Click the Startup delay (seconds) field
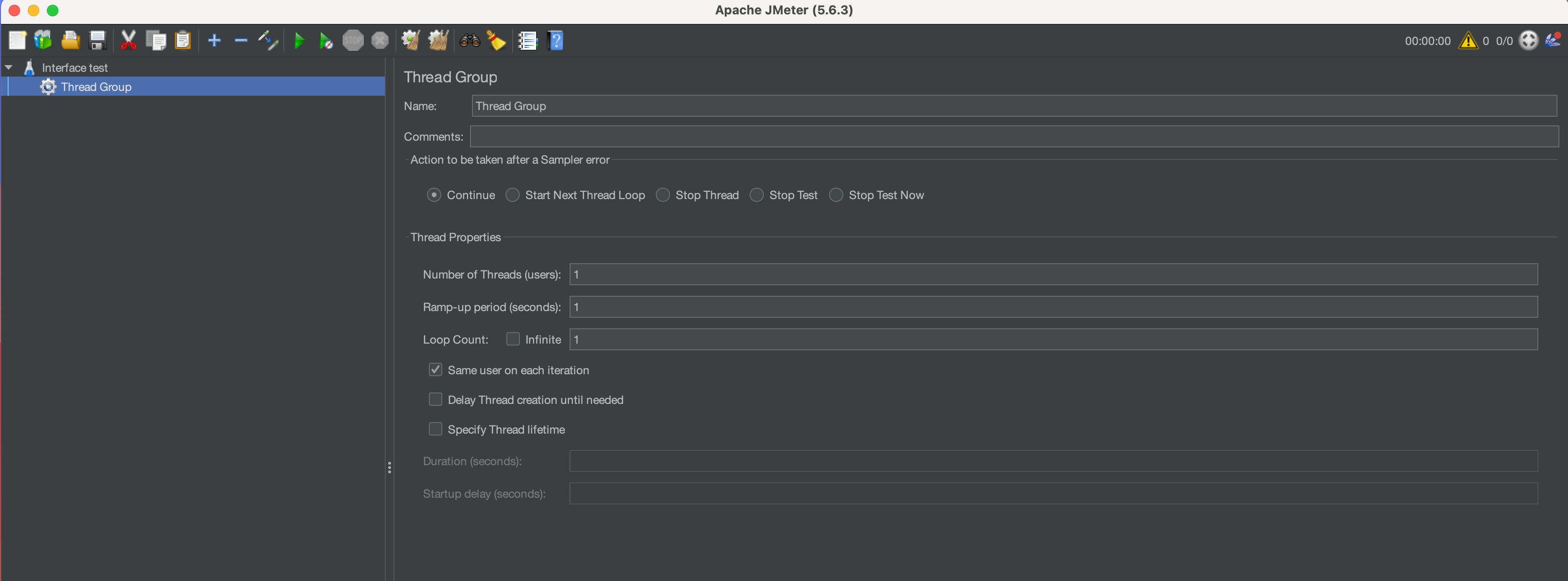Viewport: 1568px width, 581px height. click(x=1053, y=493)
